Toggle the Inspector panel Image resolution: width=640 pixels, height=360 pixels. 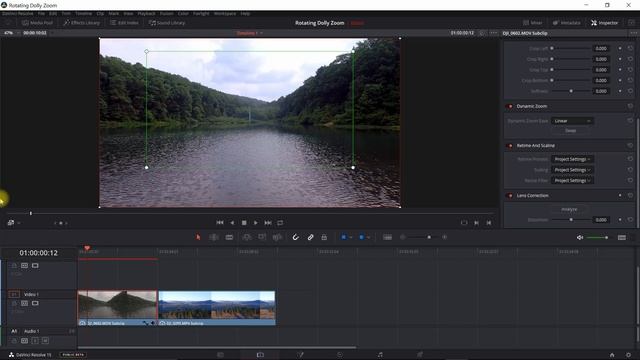tap(604, 23)
